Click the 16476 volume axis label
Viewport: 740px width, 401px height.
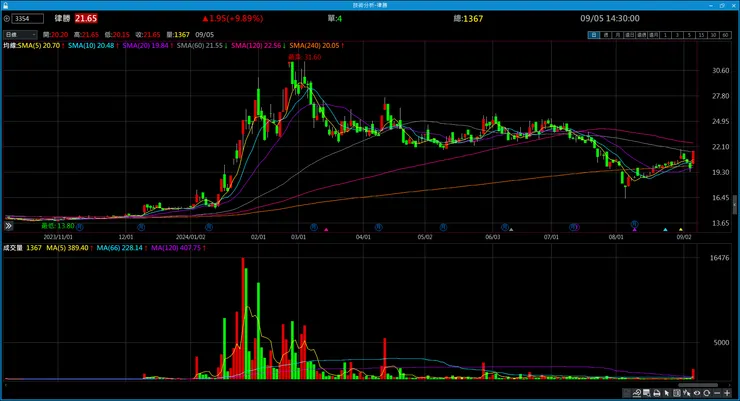[720, 258]
